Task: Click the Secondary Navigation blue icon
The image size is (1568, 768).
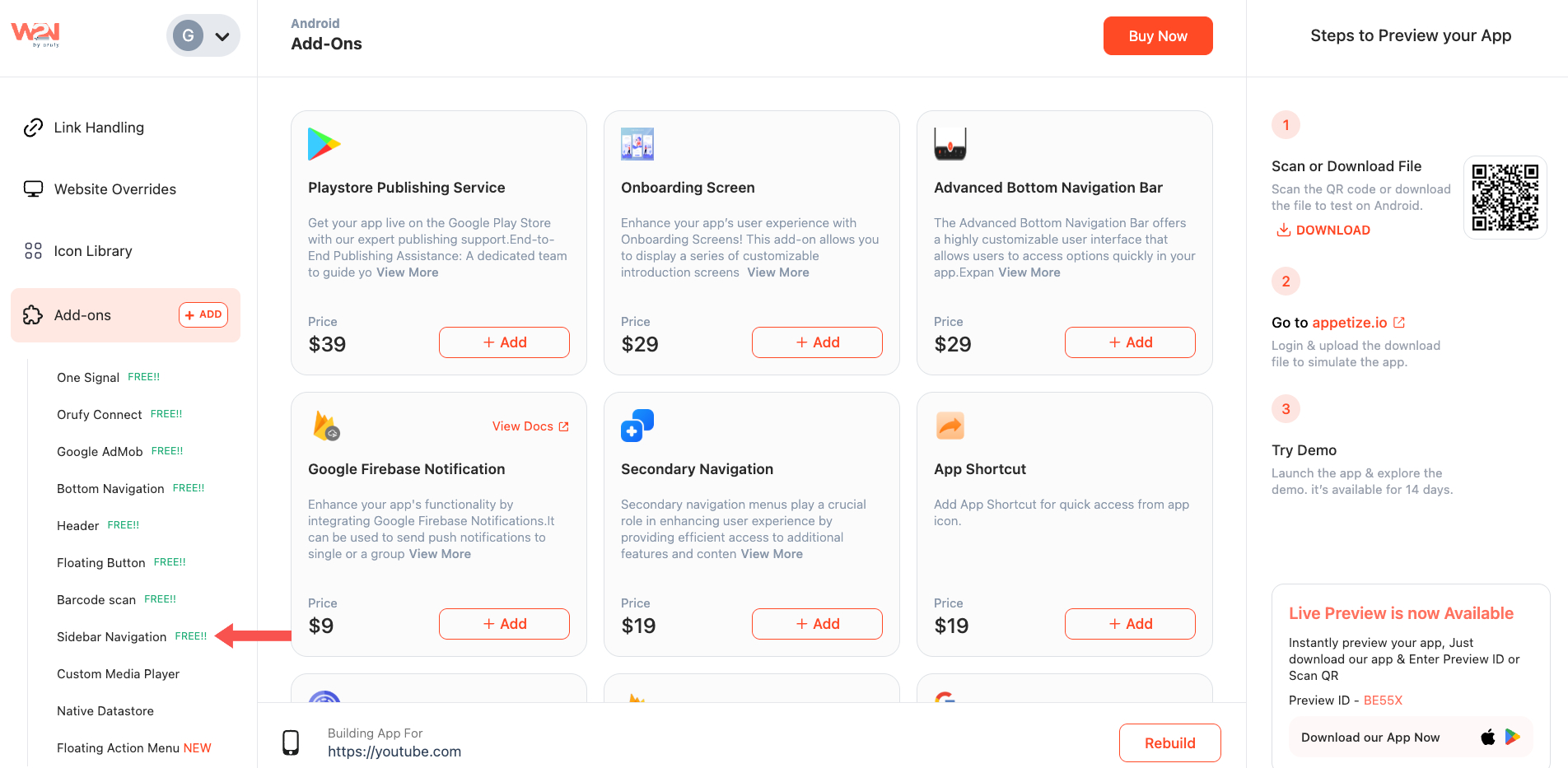Action: coord(637,426)
